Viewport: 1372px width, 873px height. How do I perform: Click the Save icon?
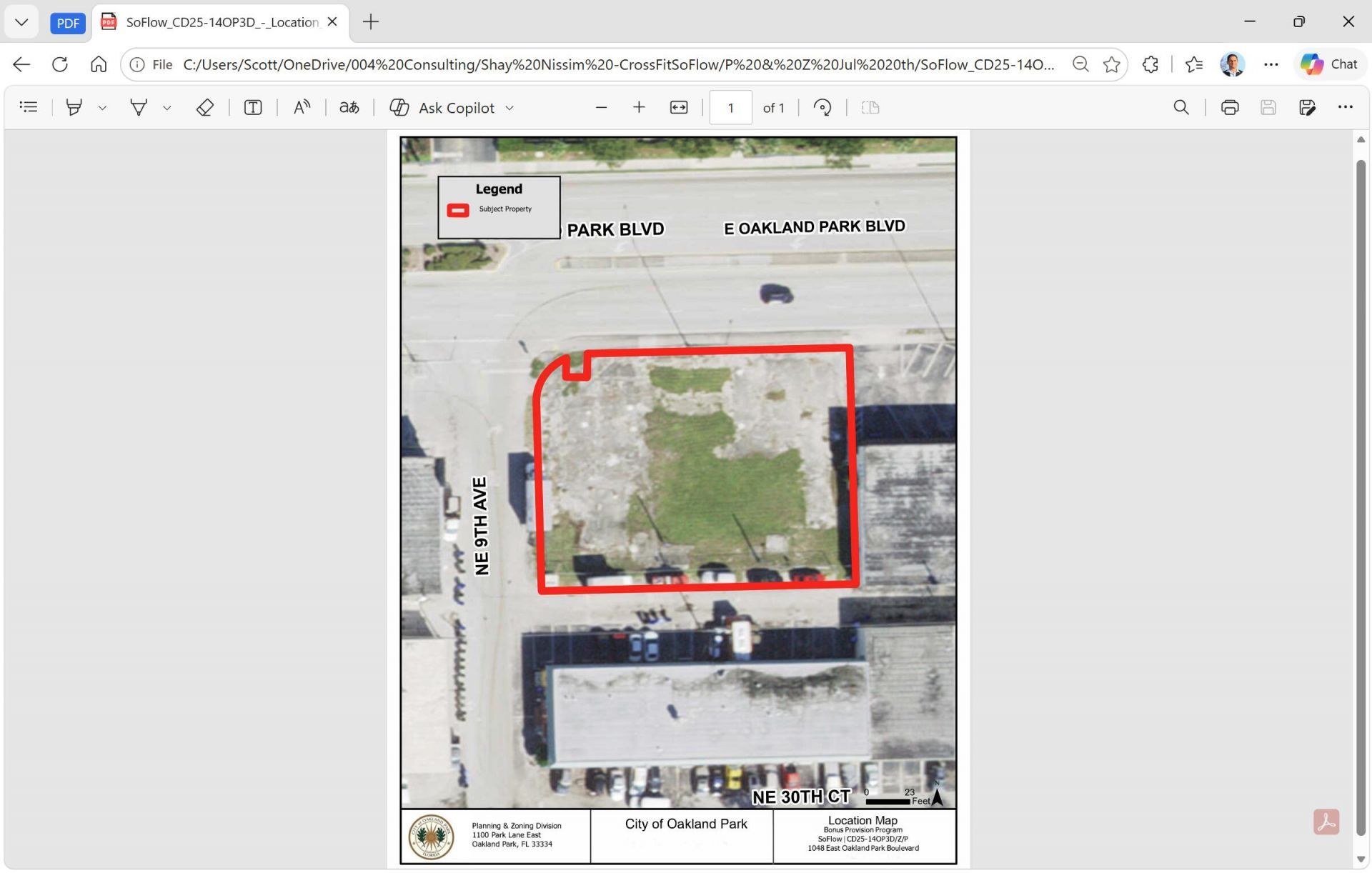(x=1268, y=107)
